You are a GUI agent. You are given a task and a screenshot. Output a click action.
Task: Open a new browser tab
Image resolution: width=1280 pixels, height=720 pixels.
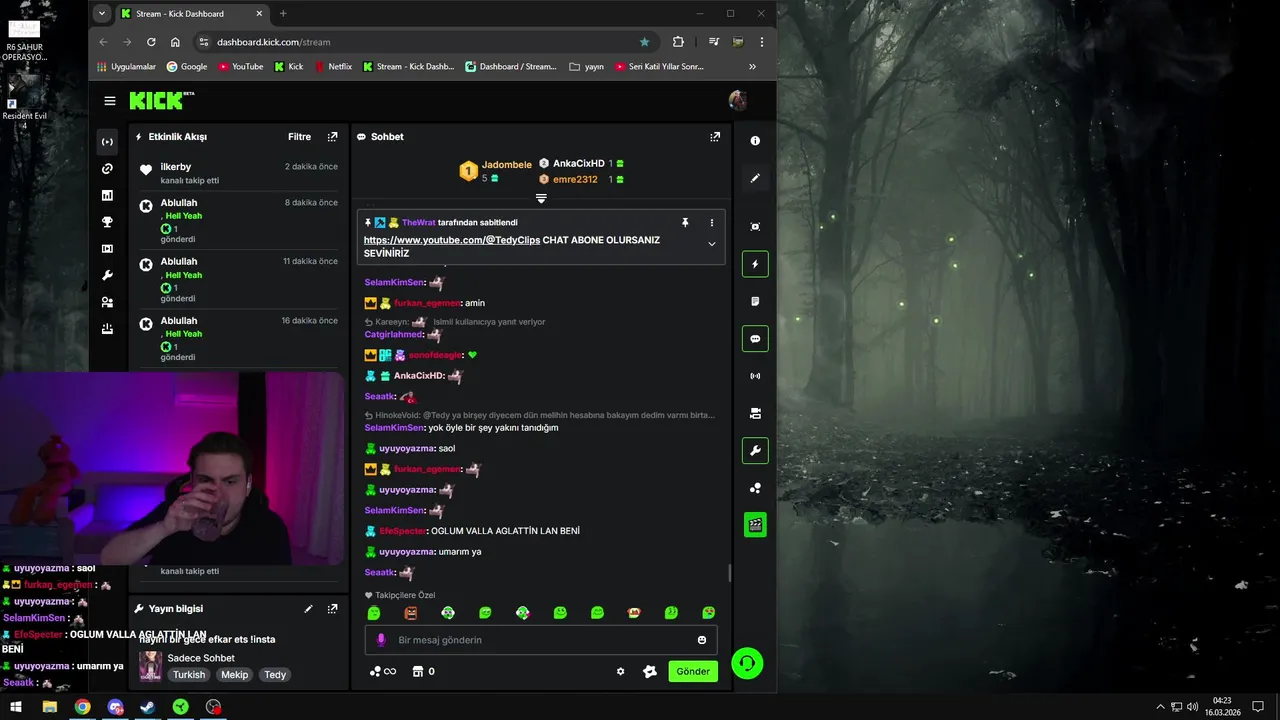point(283,14)
